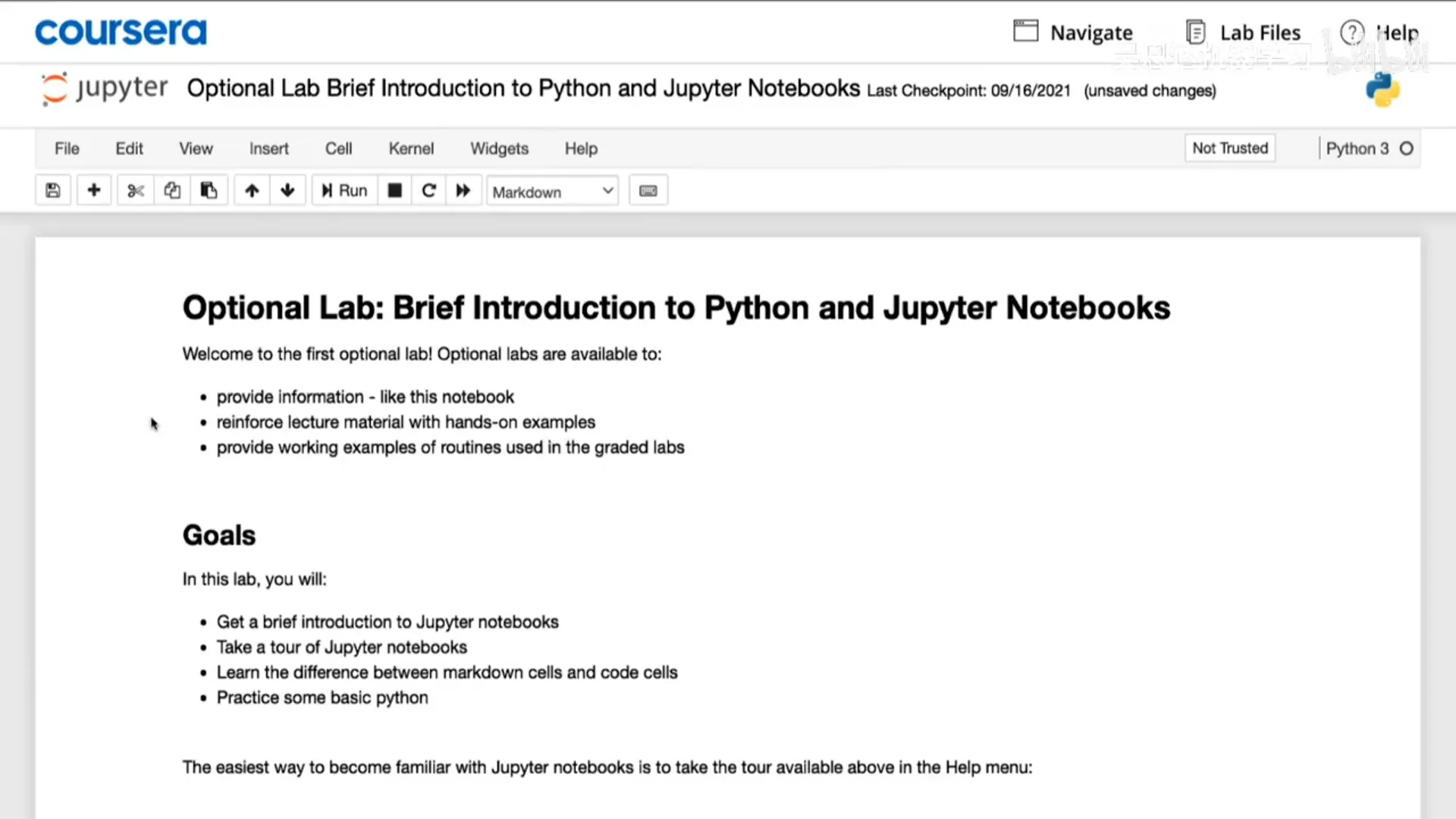Viewport: 1456px width, 819px height.
Task: Click the Python logo icon
Action: [x=1382, y=90]
